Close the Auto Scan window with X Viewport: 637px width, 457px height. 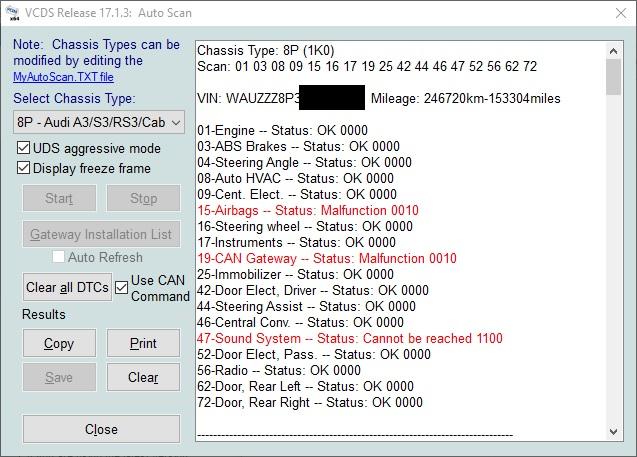pyautogui.click(x=621, y=13)
